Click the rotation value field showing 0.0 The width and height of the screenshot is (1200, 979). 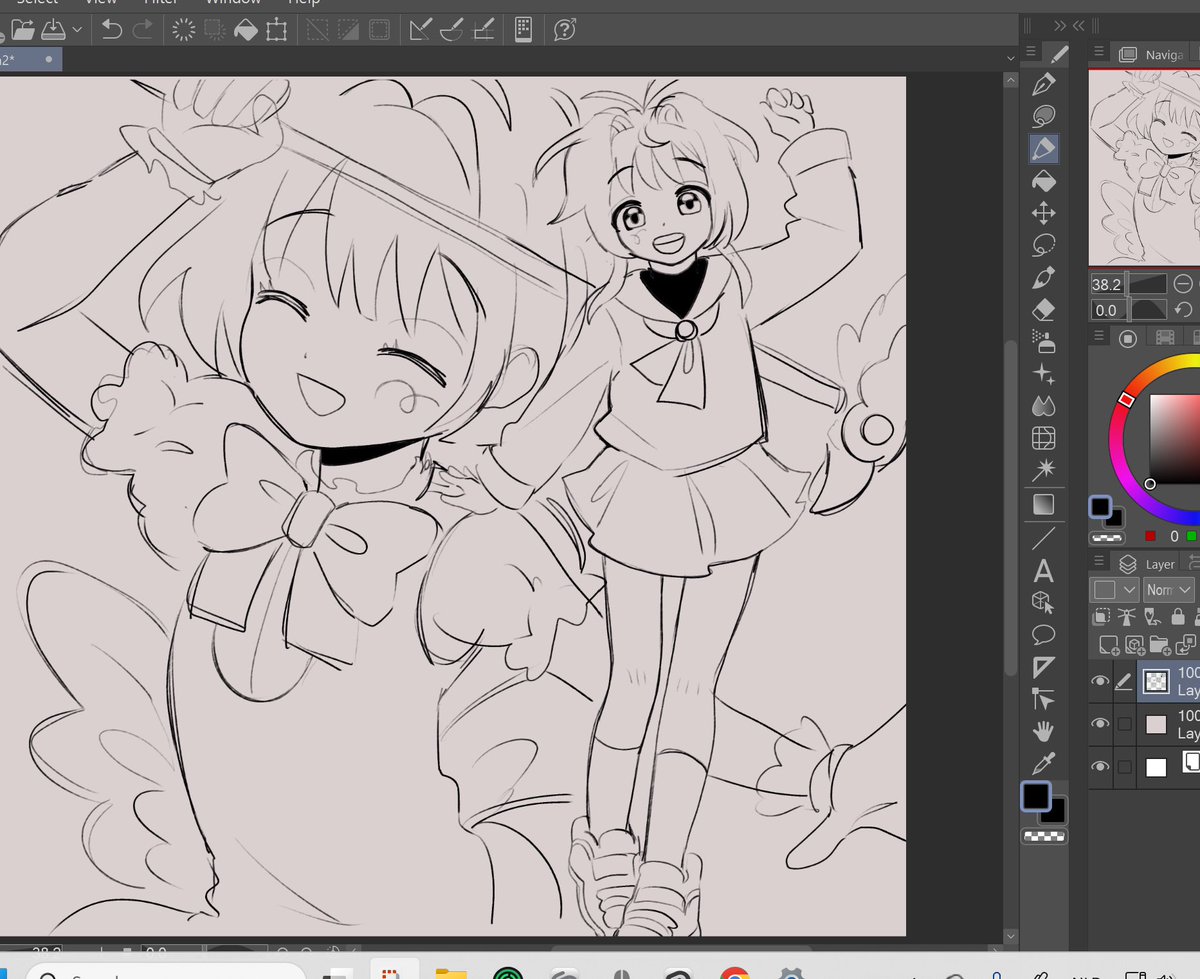point(1107,310)
